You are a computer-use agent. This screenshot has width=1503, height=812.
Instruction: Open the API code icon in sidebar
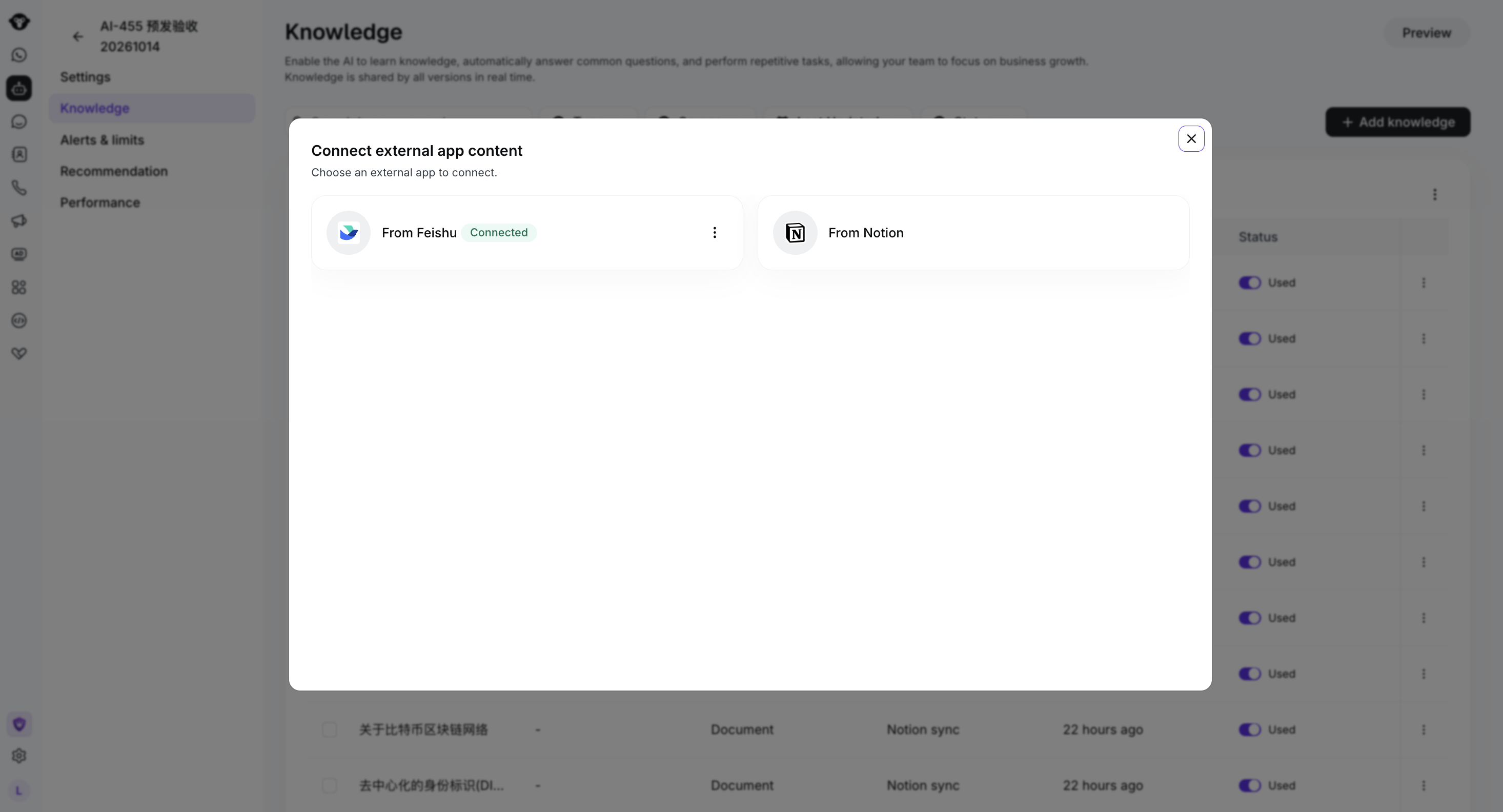point(19,320)
